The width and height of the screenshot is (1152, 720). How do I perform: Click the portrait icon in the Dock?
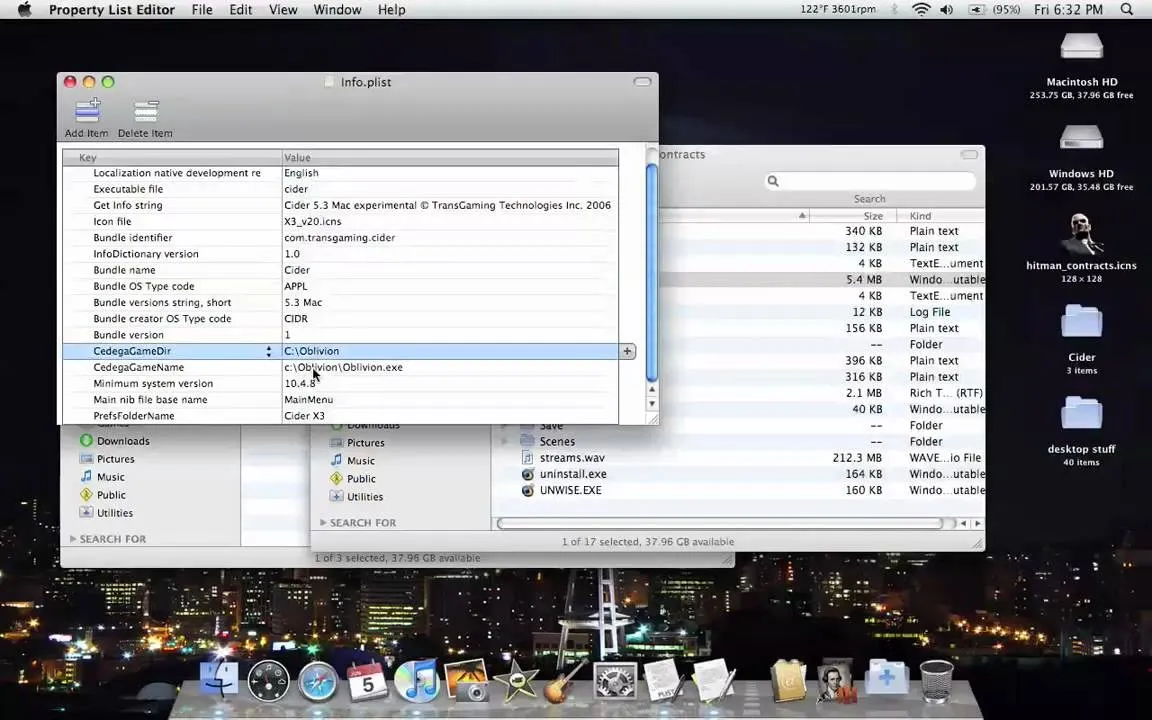(837, 682)
